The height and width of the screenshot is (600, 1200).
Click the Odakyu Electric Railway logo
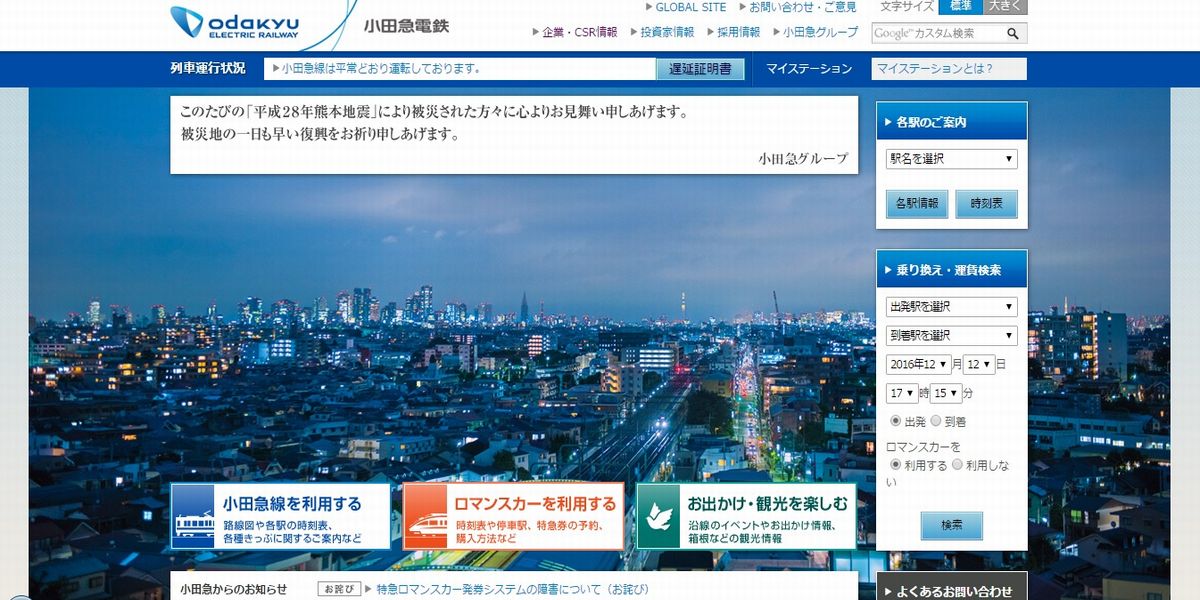pos(234,22)
